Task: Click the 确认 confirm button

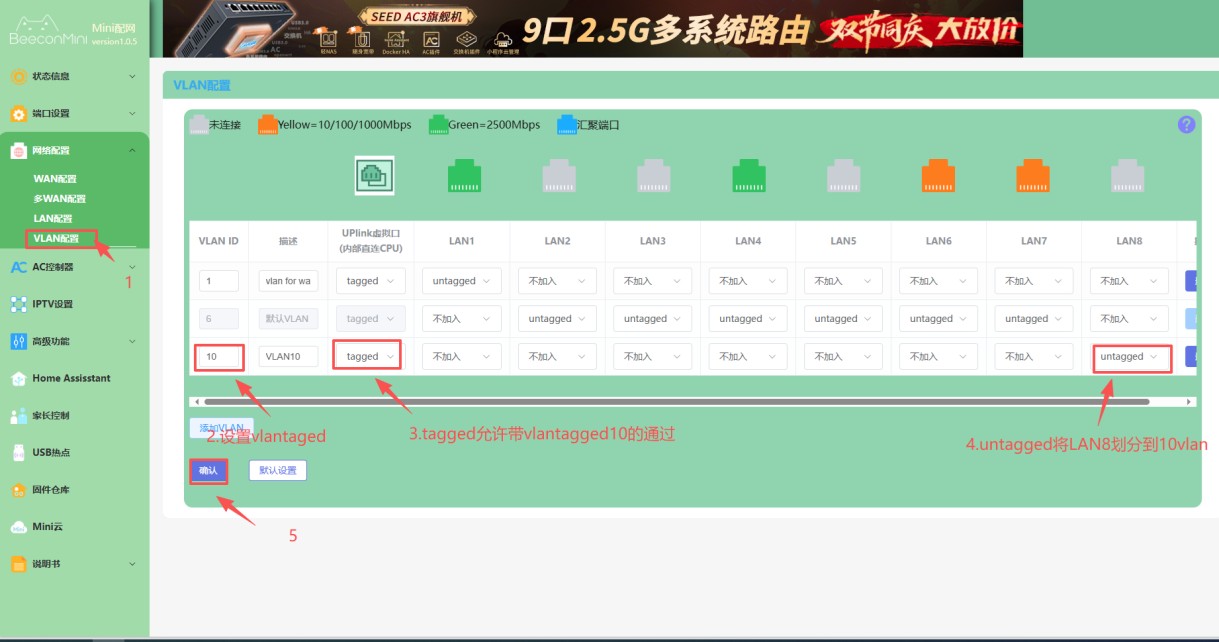Action: (208, 470)
